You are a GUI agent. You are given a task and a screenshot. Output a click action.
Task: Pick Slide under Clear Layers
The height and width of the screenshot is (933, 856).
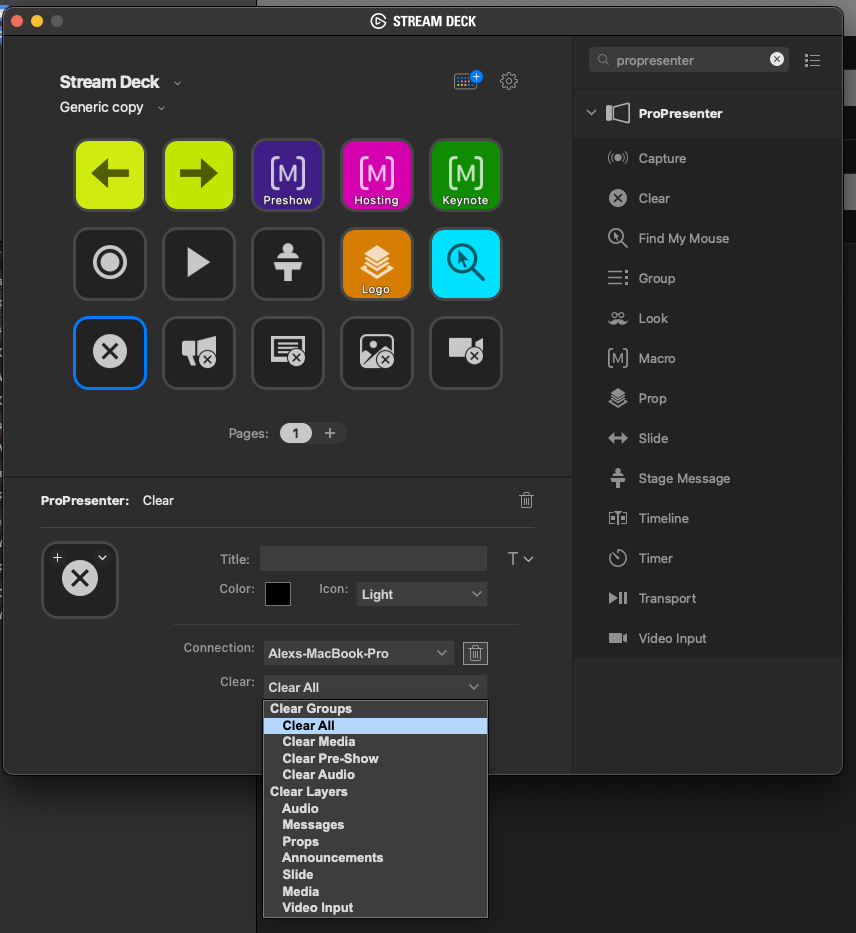point(375,874)
